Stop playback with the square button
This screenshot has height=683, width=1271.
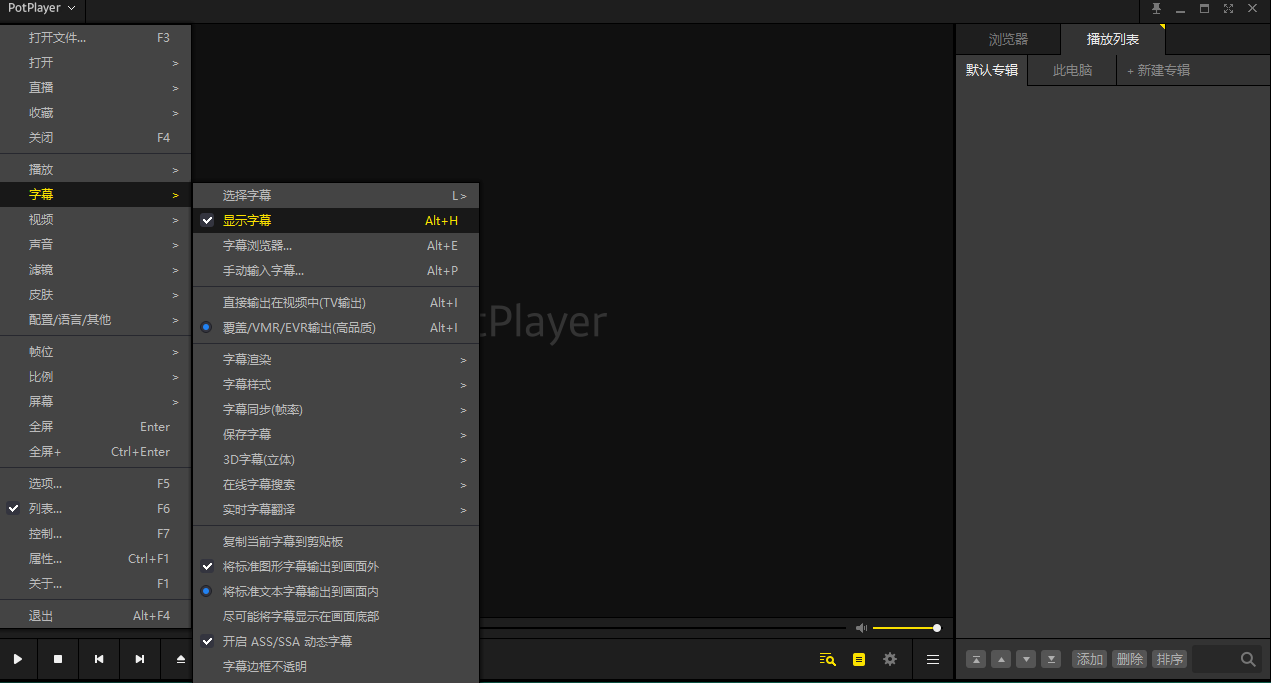pos(58,659)
